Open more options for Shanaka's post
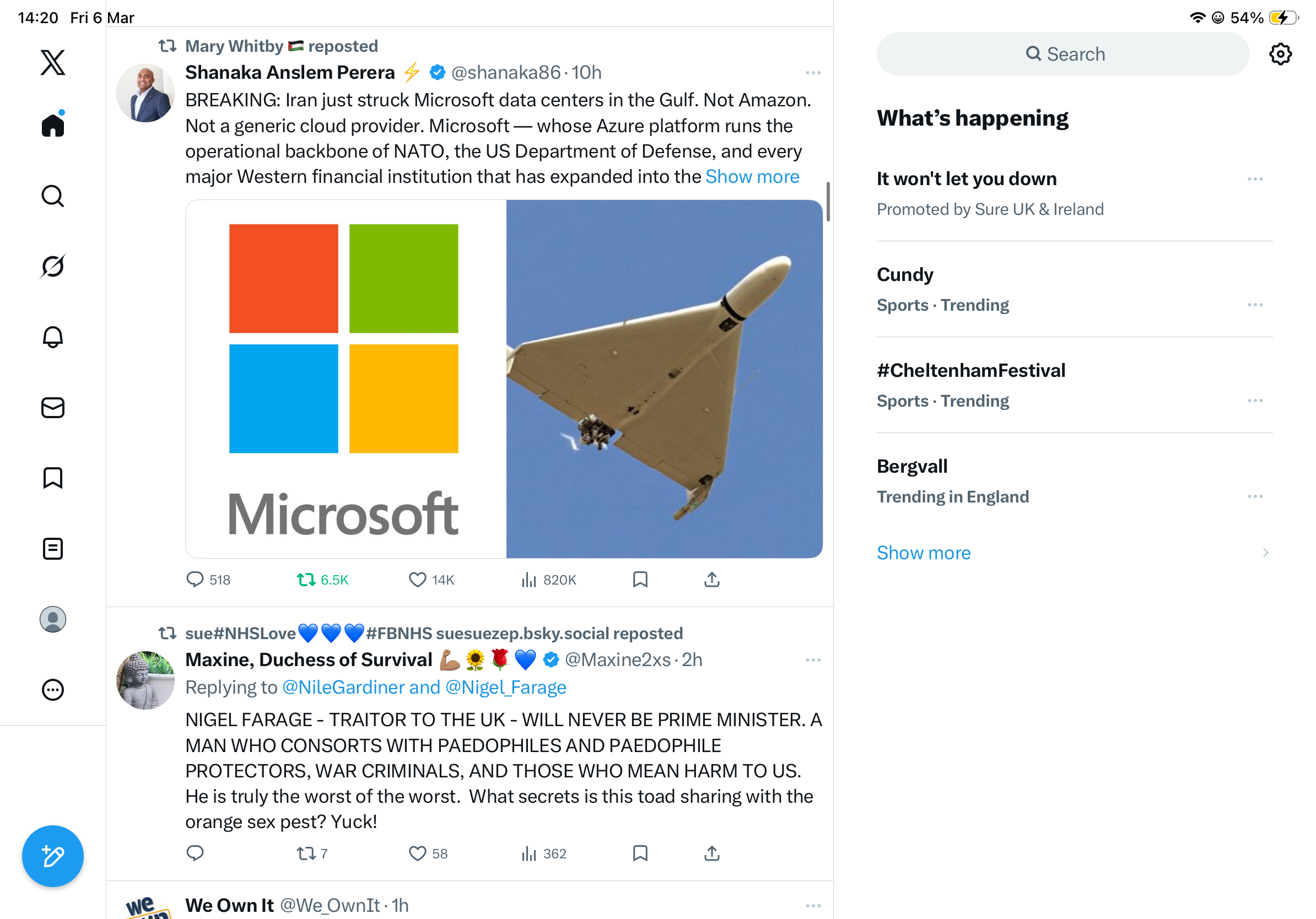Image resolution: width=1316 pixels, height=919 pixels. (x=813, y=73)
